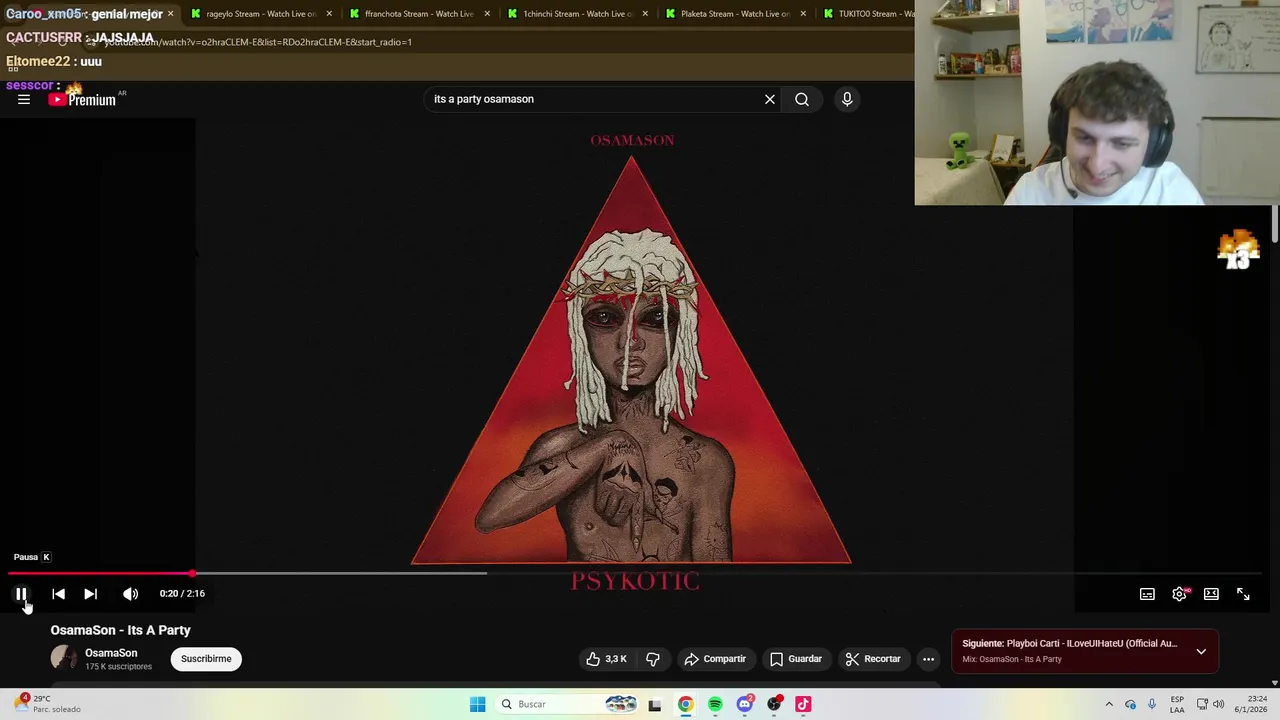This screenshot has height=720, width=1280.
Task: Show hidden system tray icons
Action: (1109, 704)
